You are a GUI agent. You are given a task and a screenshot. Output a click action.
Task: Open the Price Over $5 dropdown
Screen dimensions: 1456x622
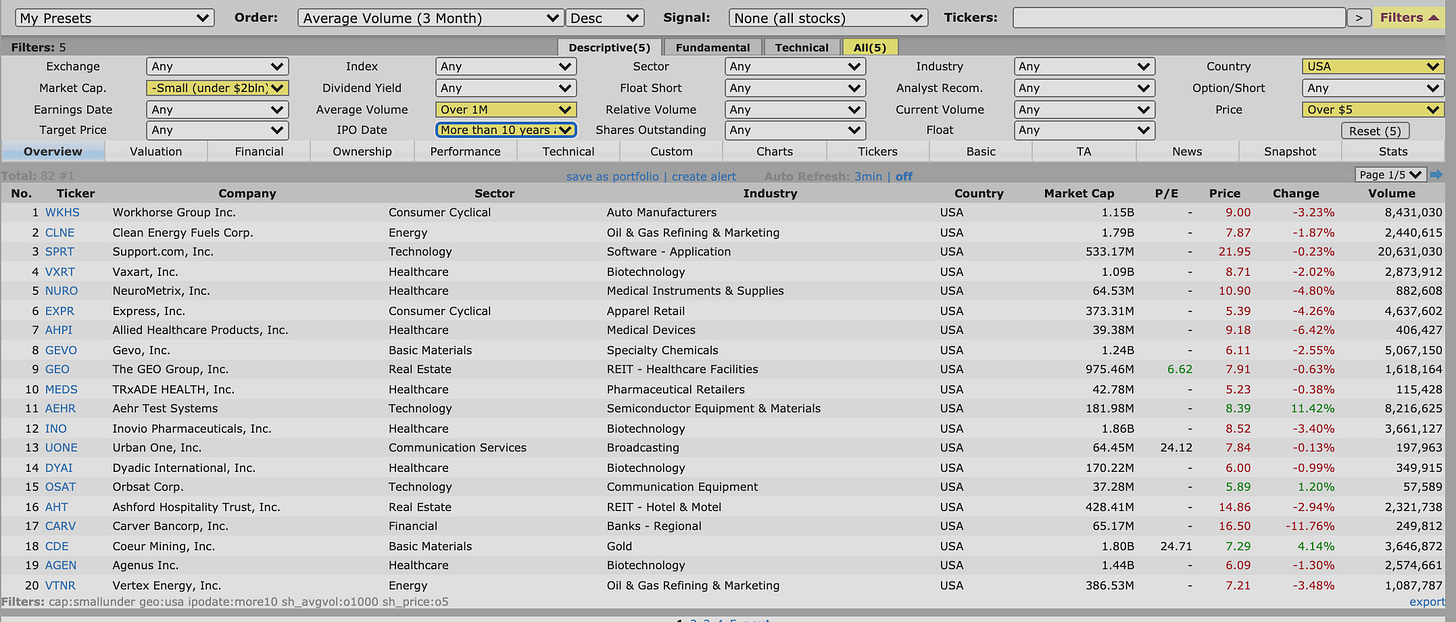pyautogui.click(x=1373, y=110)
